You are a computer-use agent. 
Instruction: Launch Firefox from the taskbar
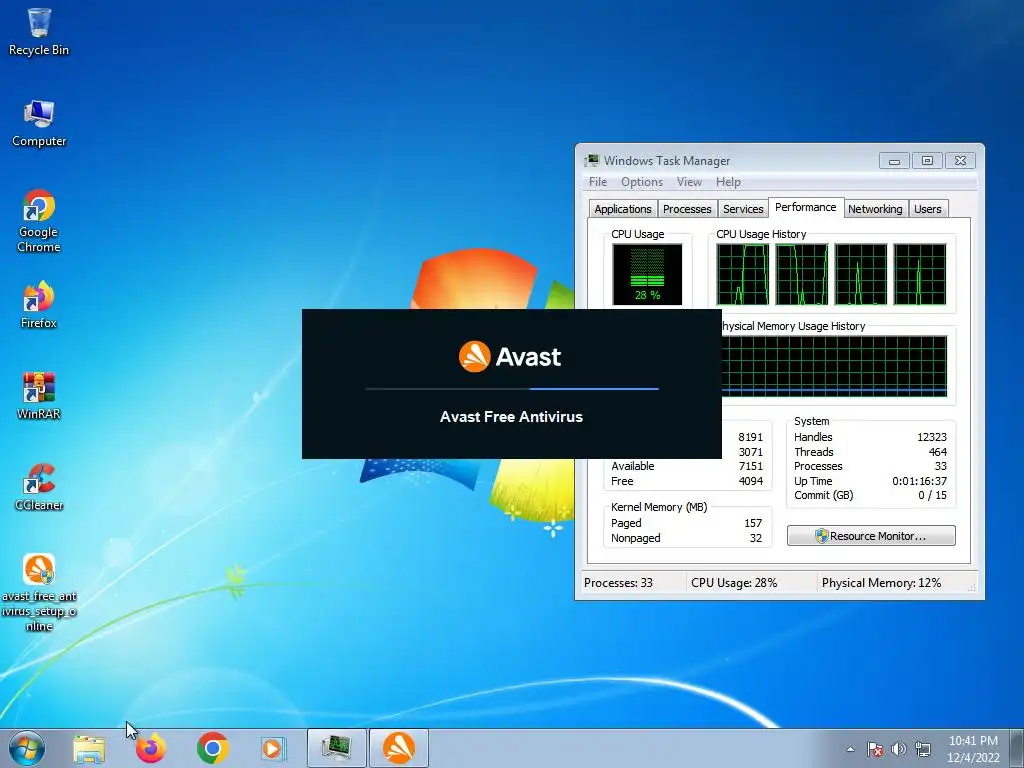click(151, 748)
